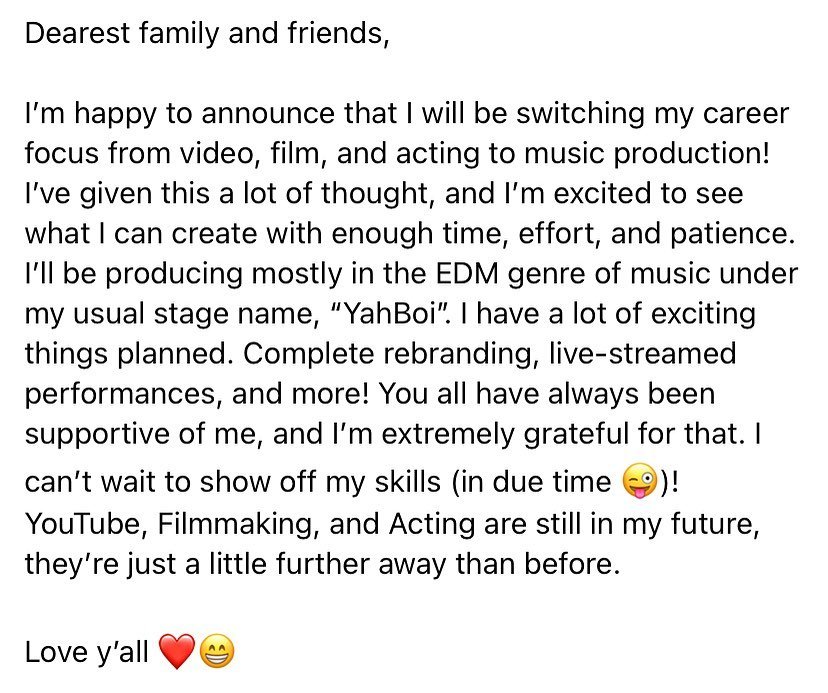The image size is (828, 693).
Task: Click the phrase "live-streamed" in the text
Action: tap(643, 353)
